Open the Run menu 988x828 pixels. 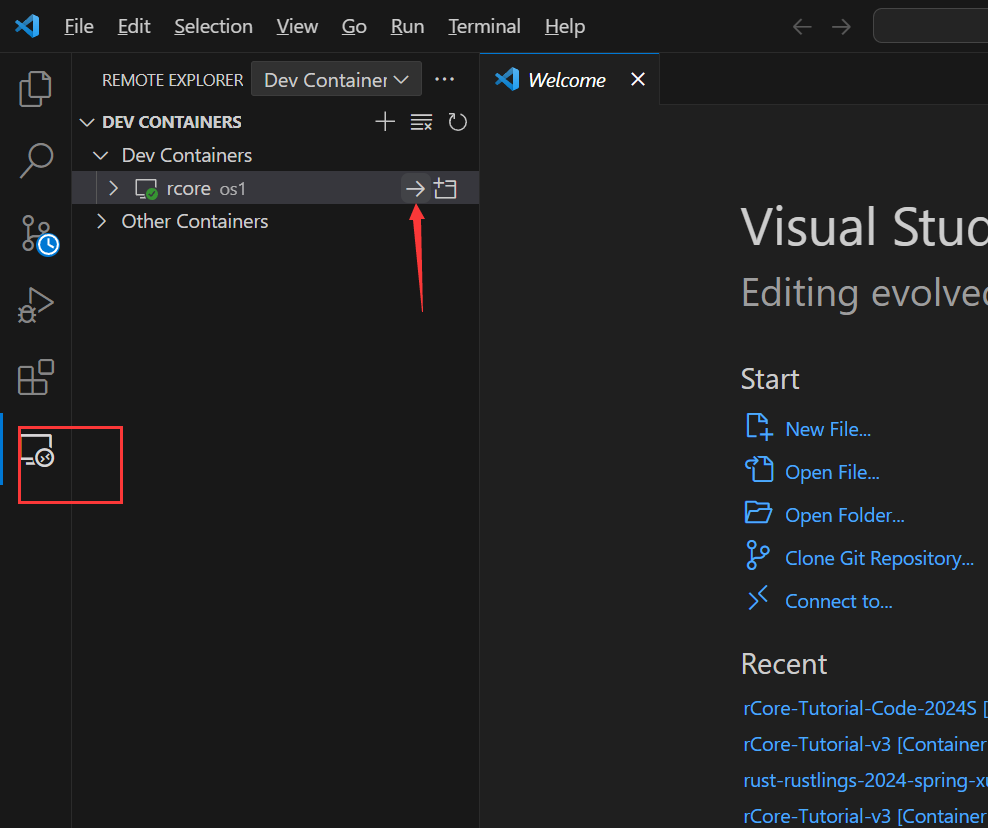tap(407, 26)
